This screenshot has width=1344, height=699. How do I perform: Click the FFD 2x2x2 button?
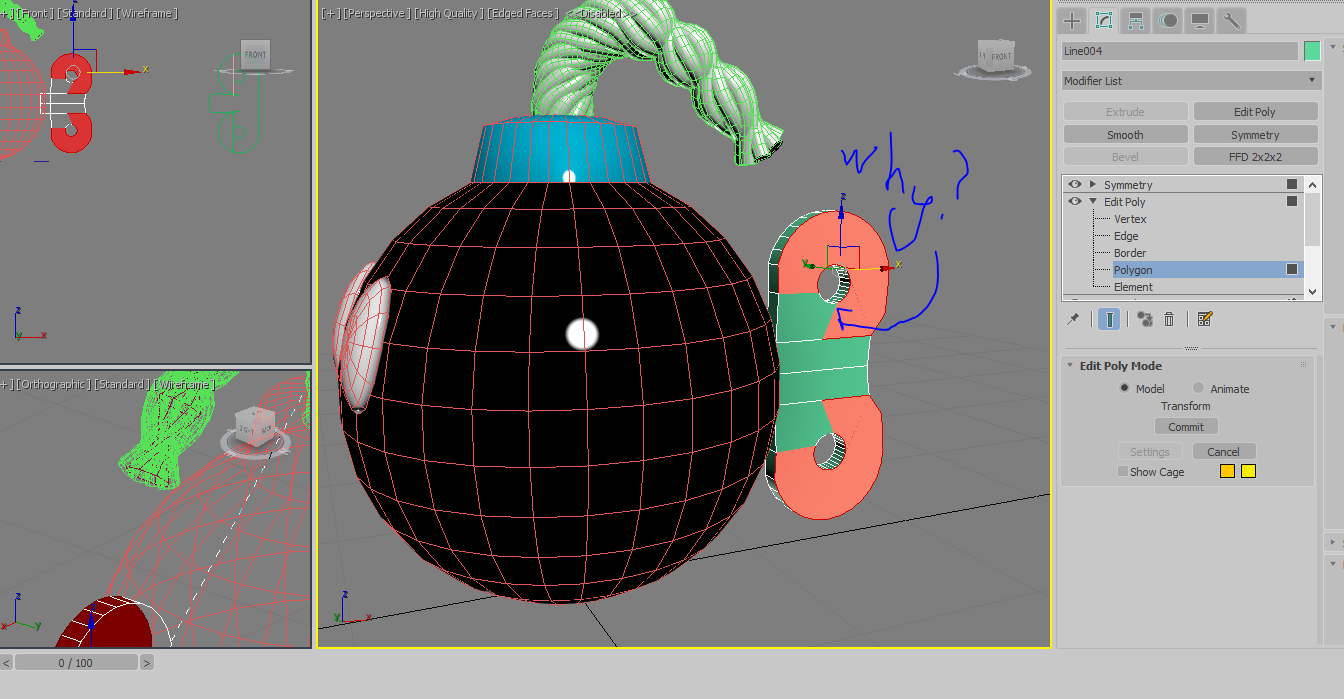point(1255,156)
